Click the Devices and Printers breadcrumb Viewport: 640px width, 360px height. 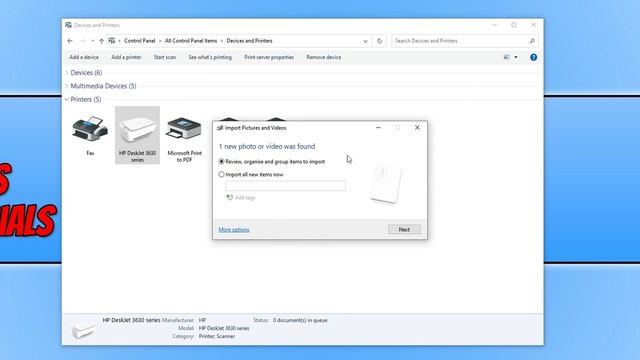tap(249, 41)
